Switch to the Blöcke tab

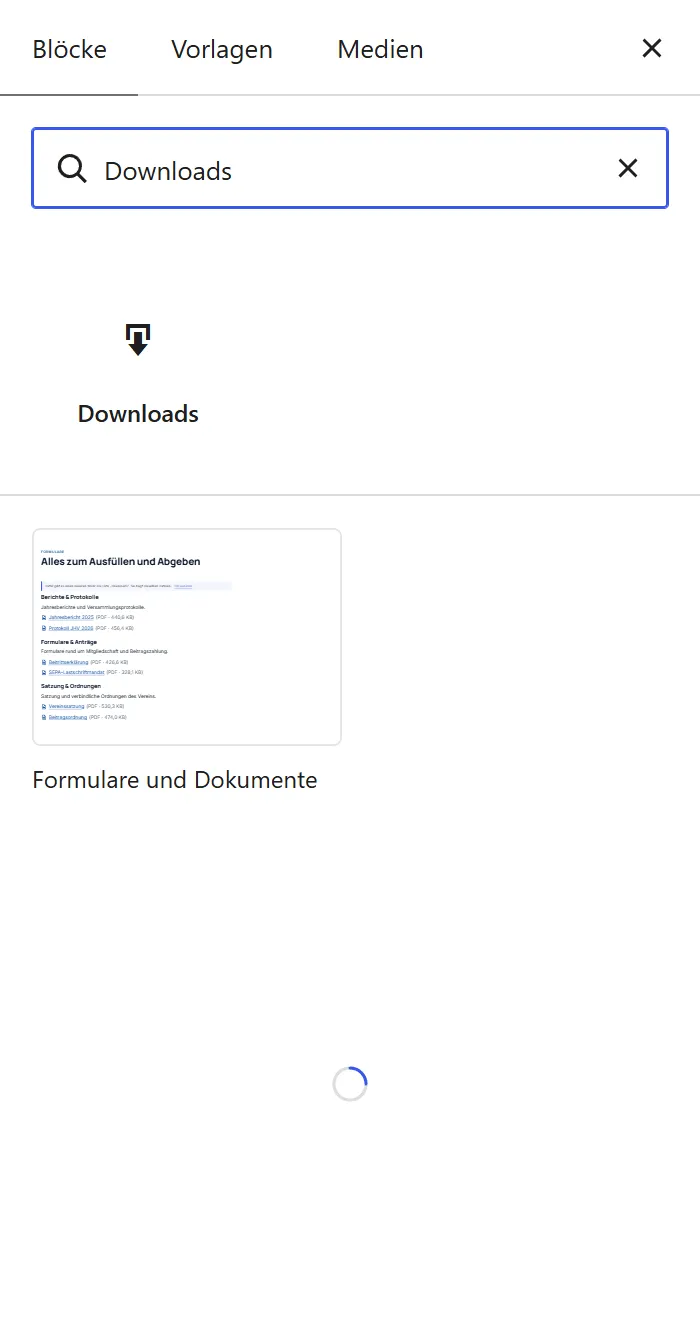point(69,49)
